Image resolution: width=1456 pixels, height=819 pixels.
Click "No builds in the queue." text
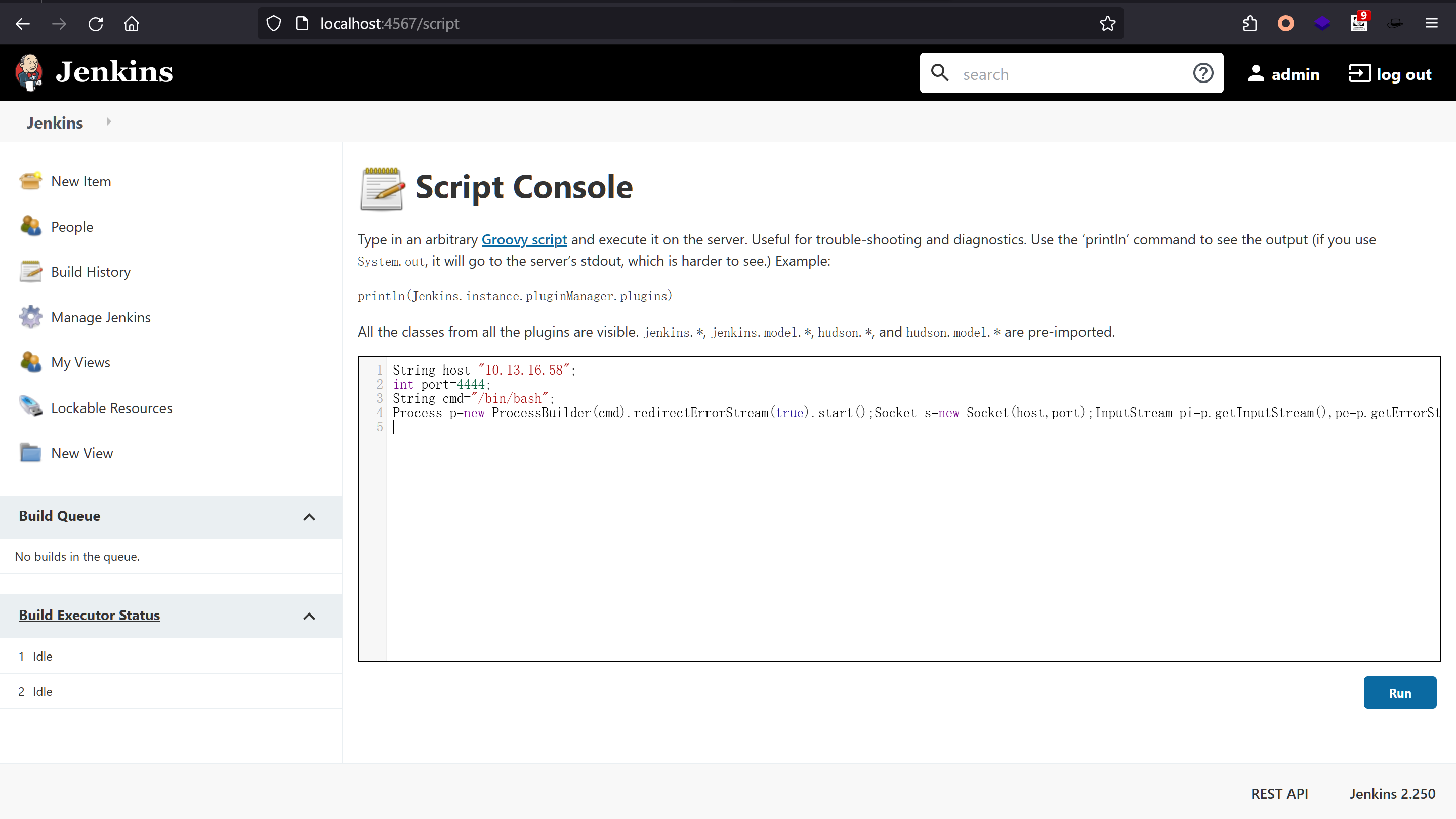pyautogui.click(x=77, y=557)
